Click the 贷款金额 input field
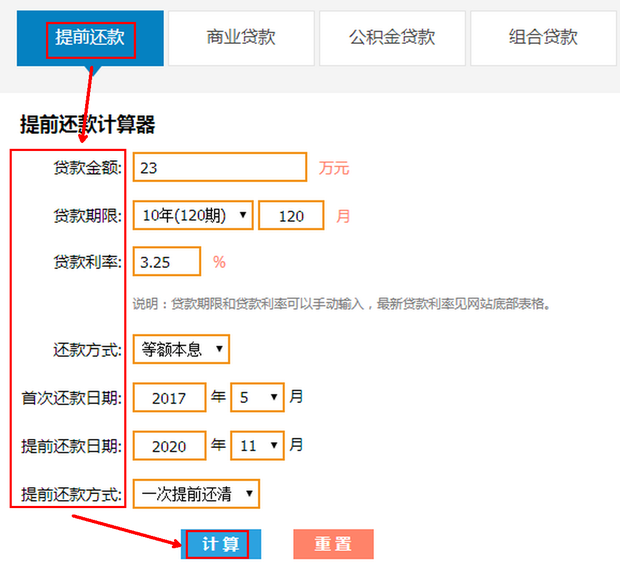 219,168
